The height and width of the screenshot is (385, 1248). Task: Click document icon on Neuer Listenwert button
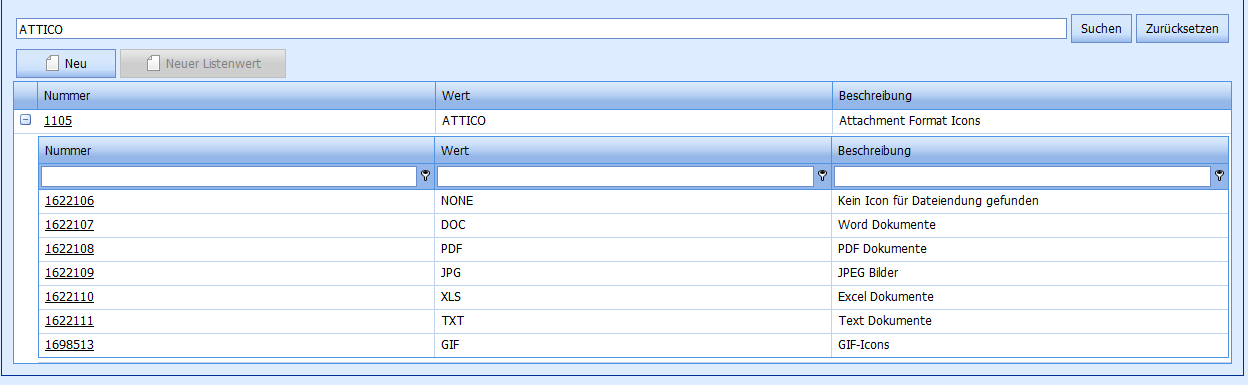(153, 64)
